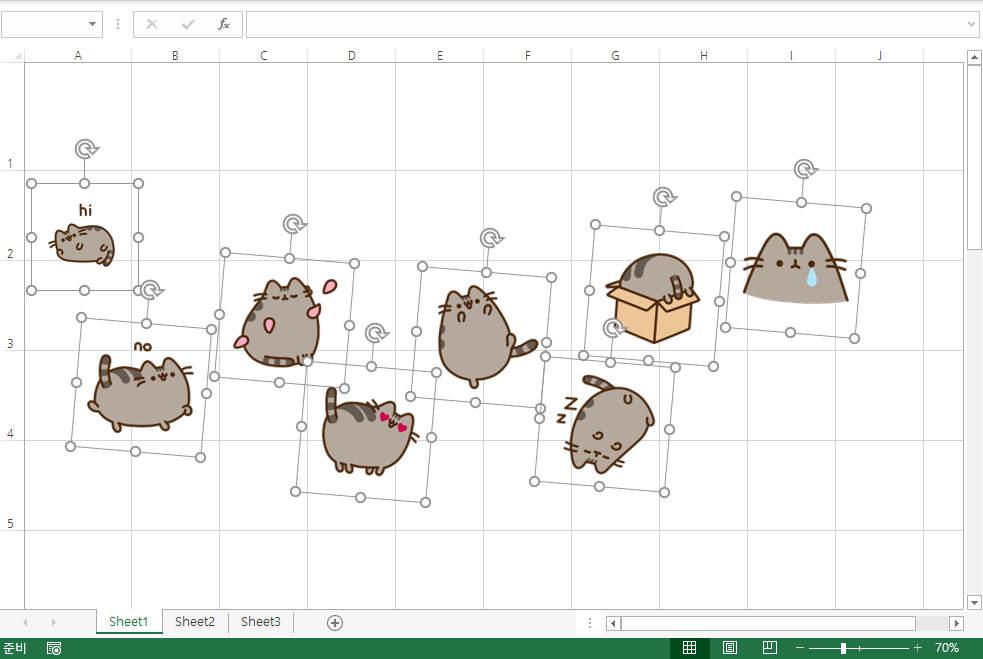This screenshot has width=983, height=659.
Task: Click rotation handle of 'no' cat picture
Action: 150,290
